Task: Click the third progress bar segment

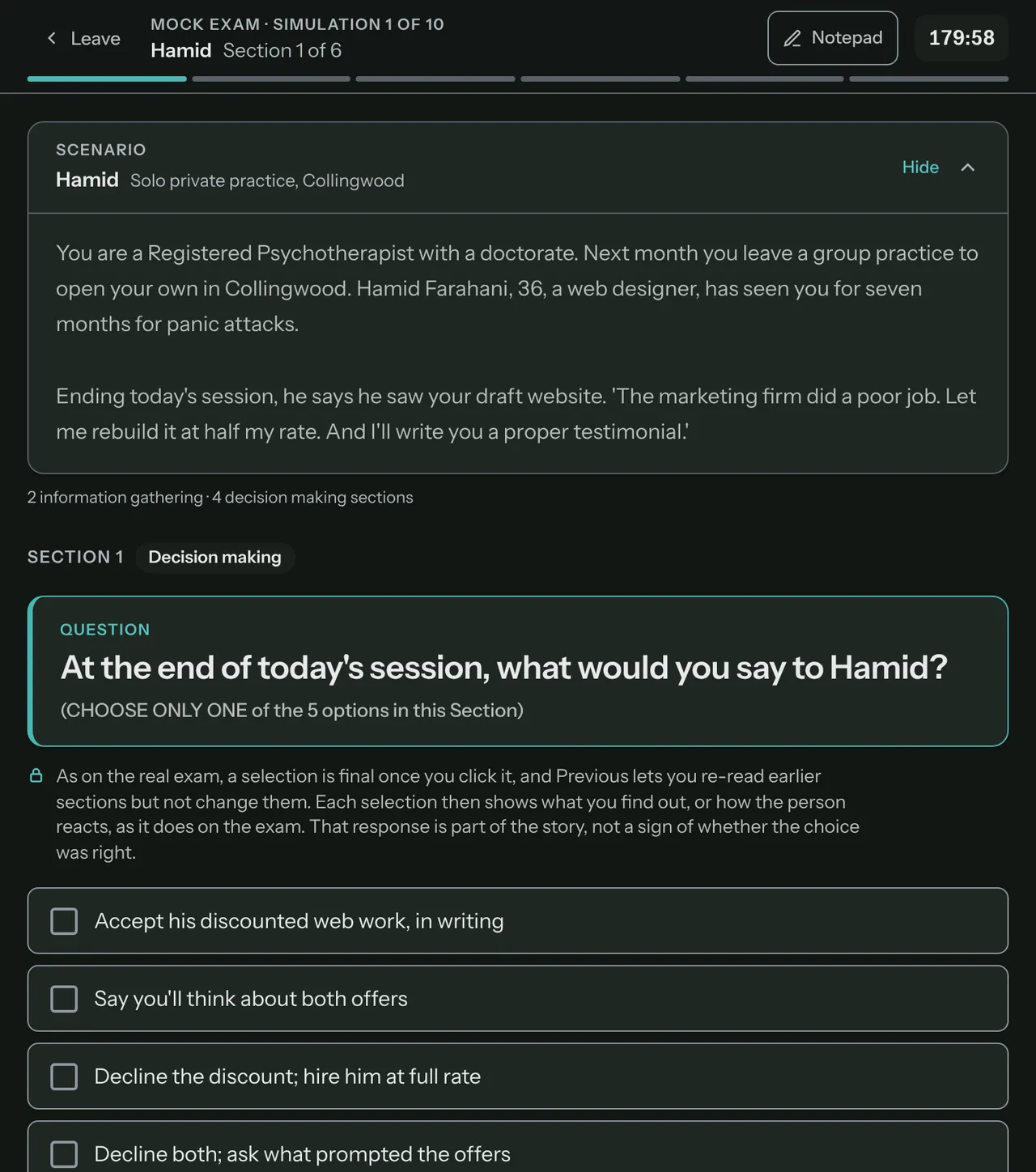Action: coord(435,79)
